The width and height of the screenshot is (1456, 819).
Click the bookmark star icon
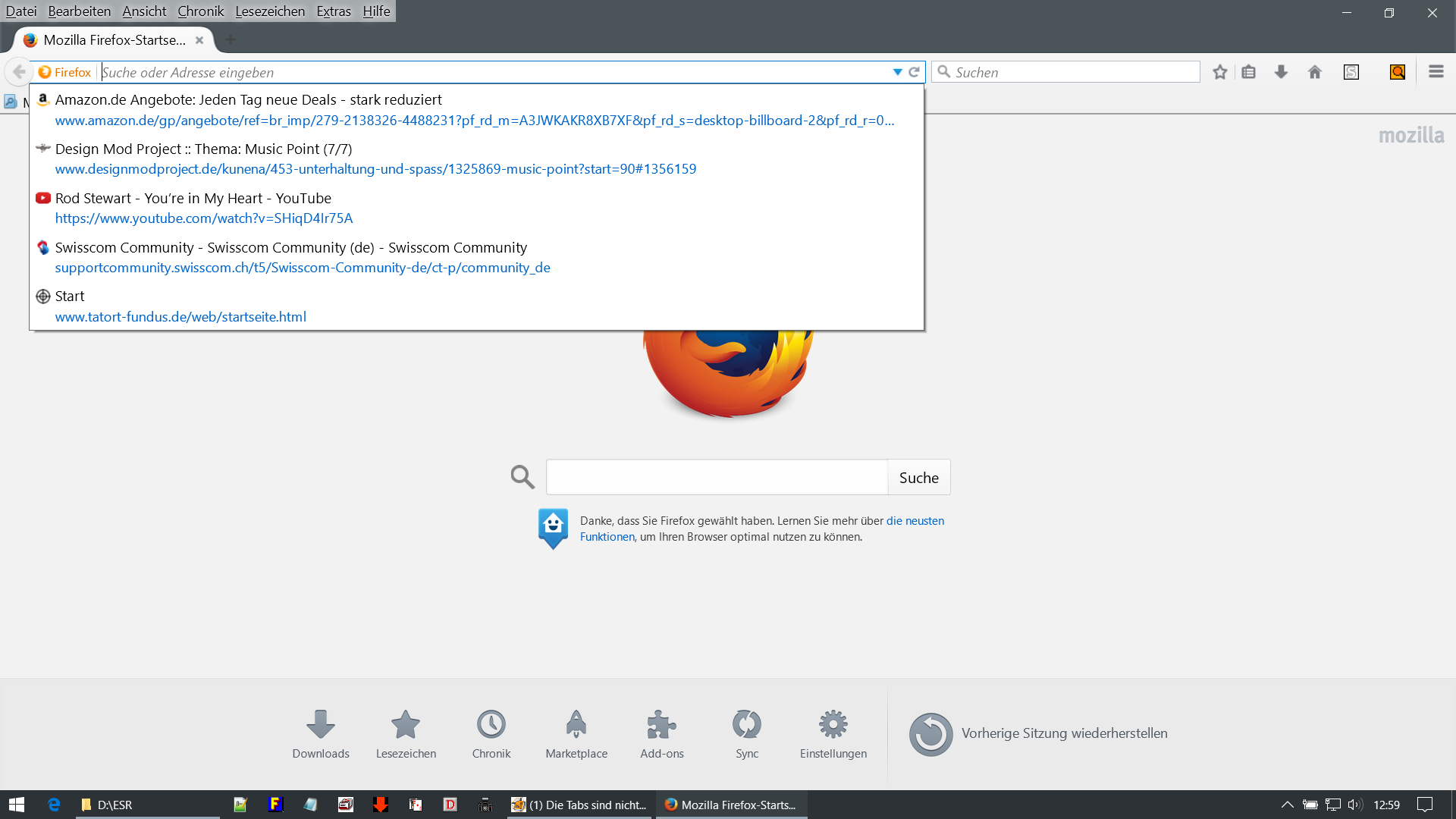pyautogui.click(x=1219, y=72)
